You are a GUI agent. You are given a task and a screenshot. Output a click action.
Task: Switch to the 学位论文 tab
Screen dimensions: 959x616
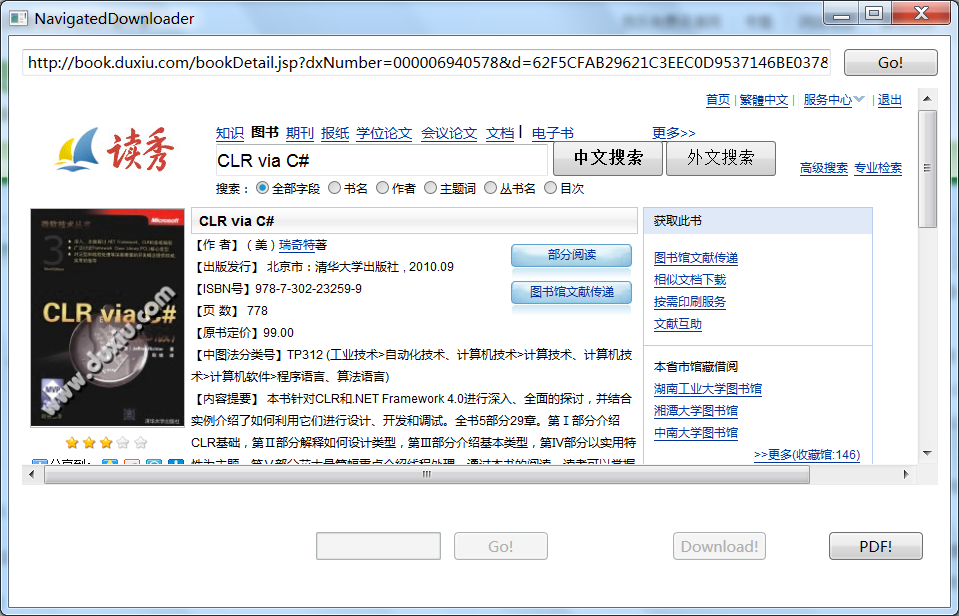[x=384, y=133]
